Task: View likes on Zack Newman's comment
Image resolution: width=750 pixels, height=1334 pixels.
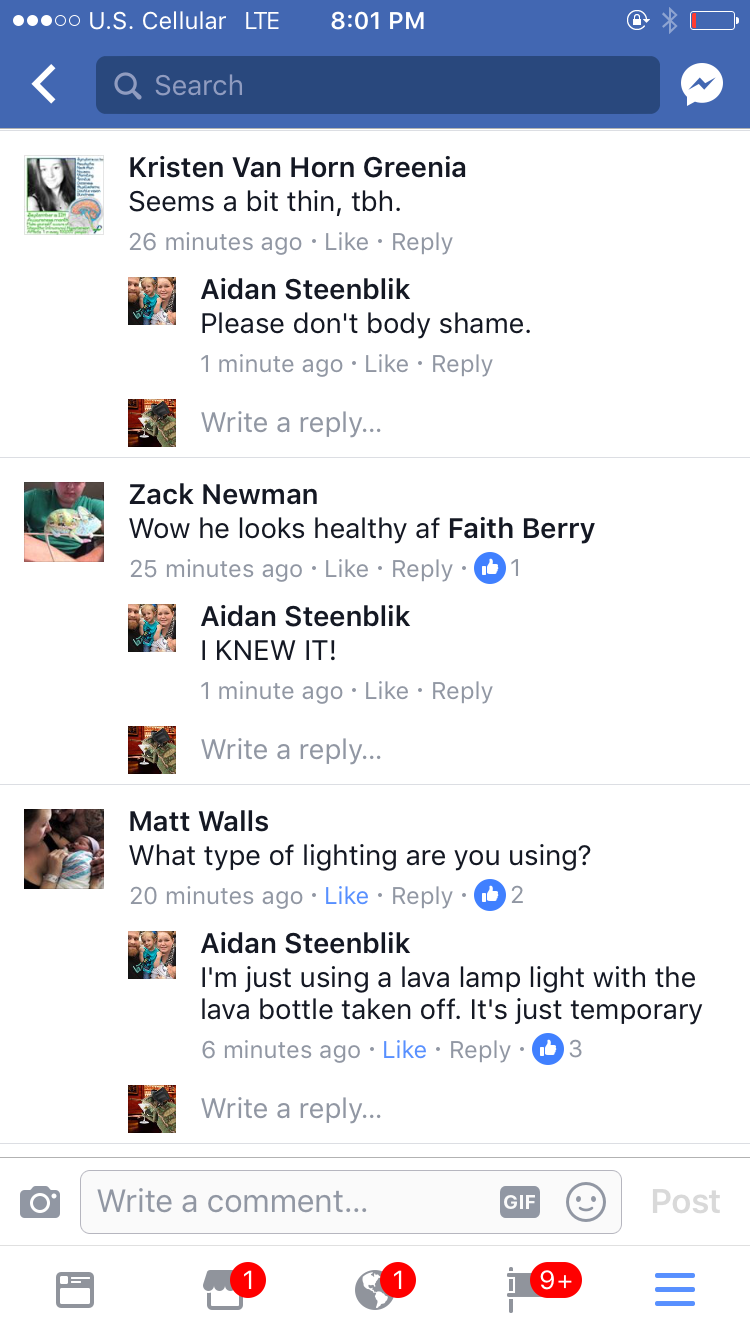Action: 498,569
